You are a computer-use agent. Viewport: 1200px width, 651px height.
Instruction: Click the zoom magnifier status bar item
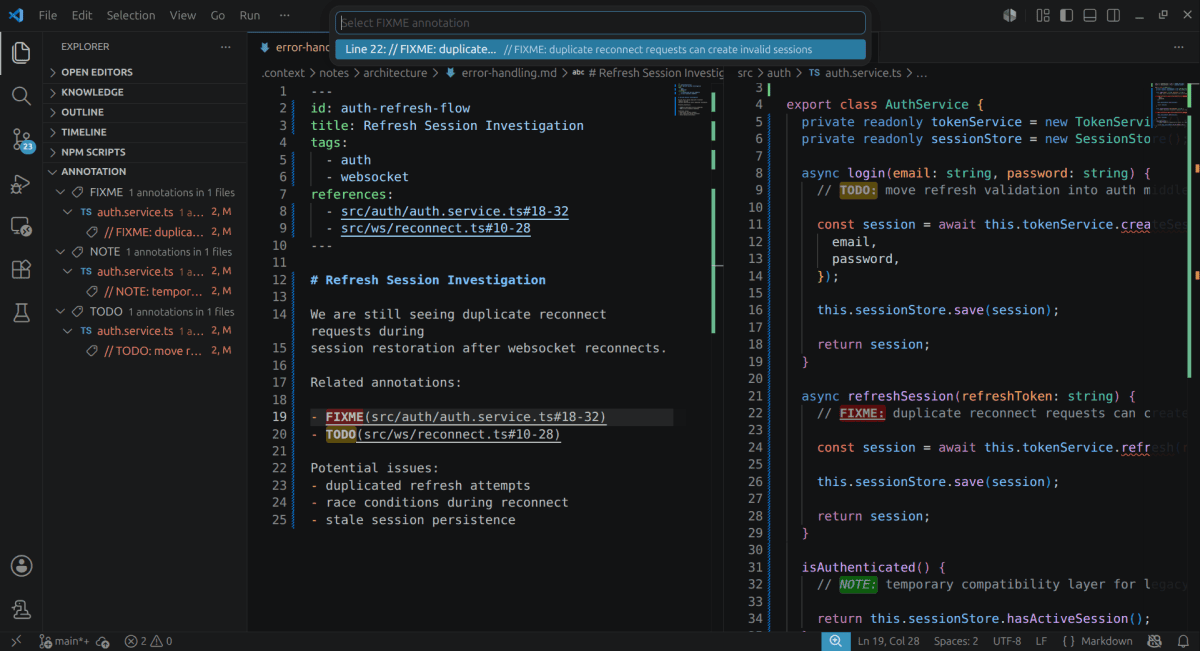[x=835, y=641]
